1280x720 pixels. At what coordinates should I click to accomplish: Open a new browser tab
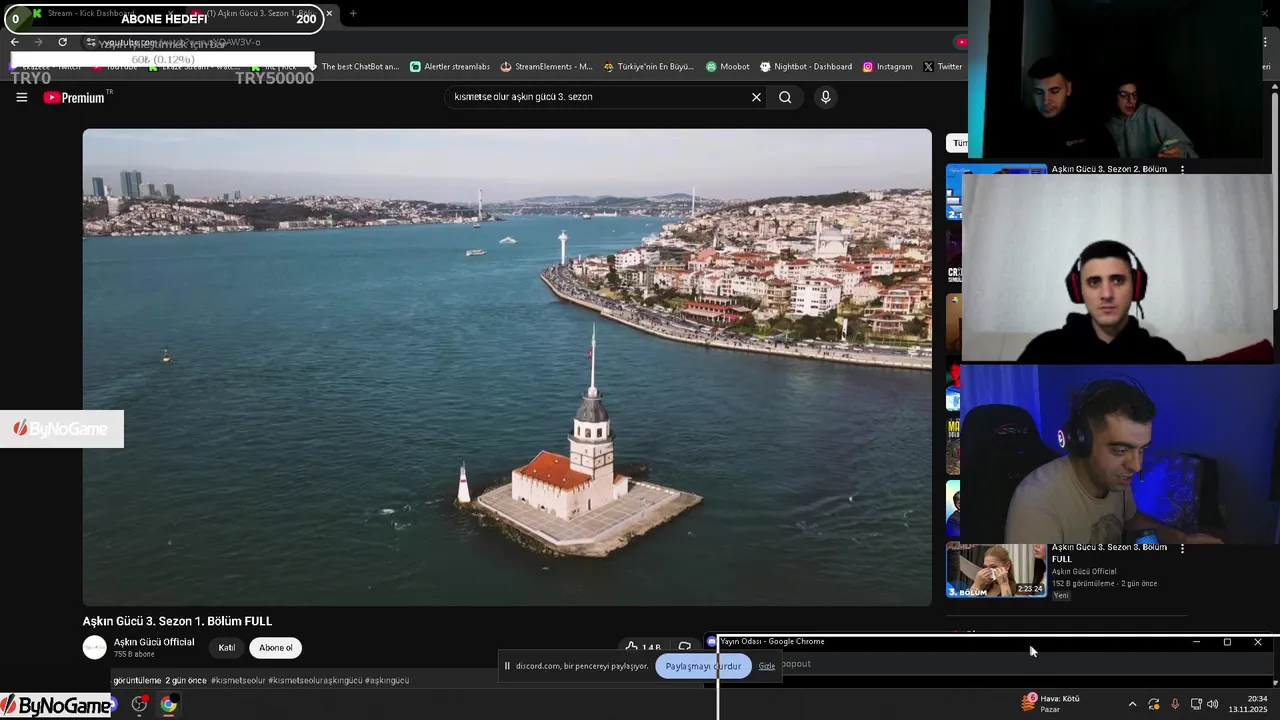353,14
